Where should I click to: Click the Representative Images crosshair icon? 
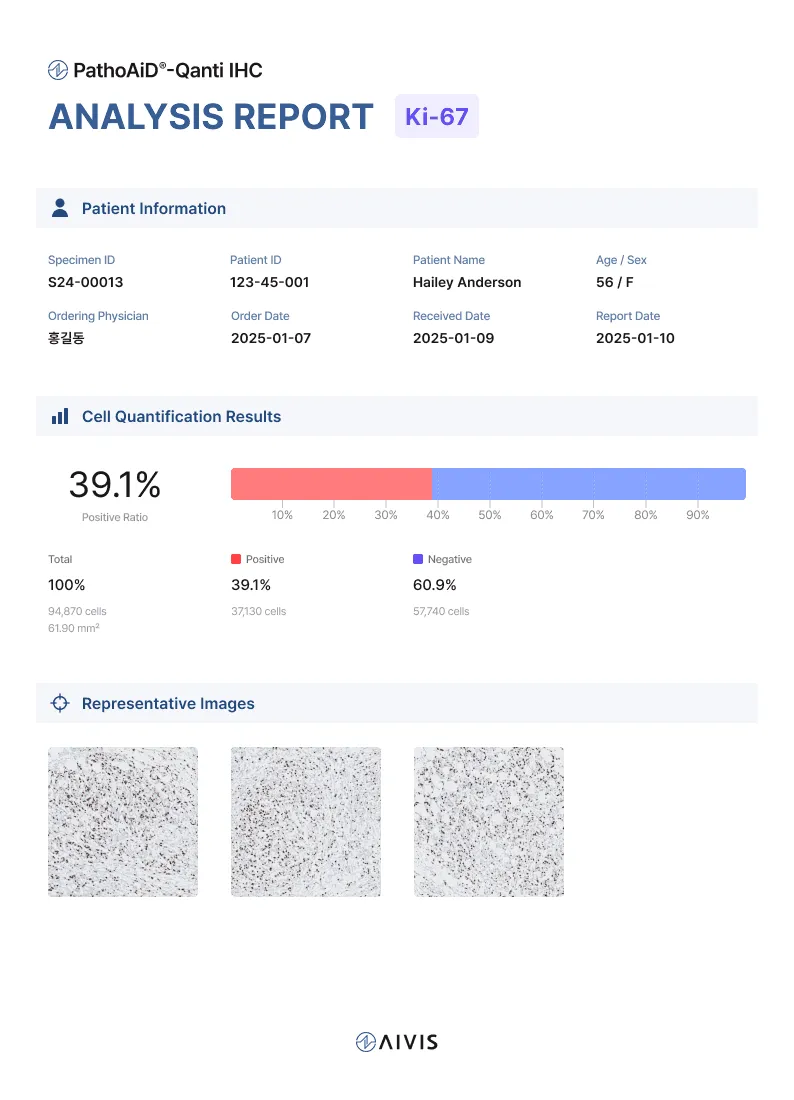[60, 703]
